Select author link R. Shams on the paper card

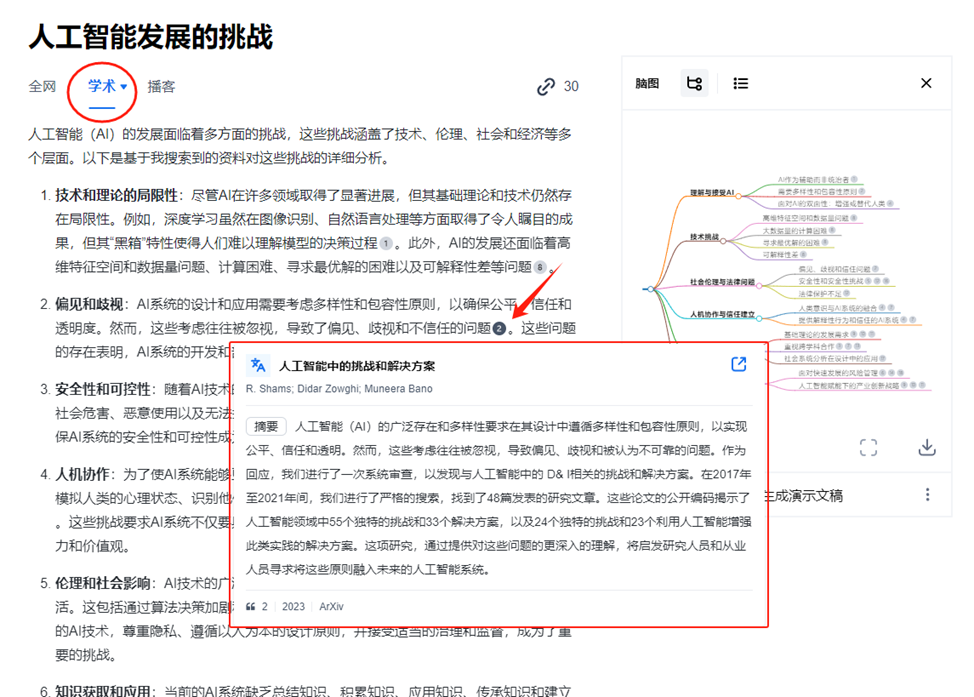pyautogui.click(x=262, y=389)
